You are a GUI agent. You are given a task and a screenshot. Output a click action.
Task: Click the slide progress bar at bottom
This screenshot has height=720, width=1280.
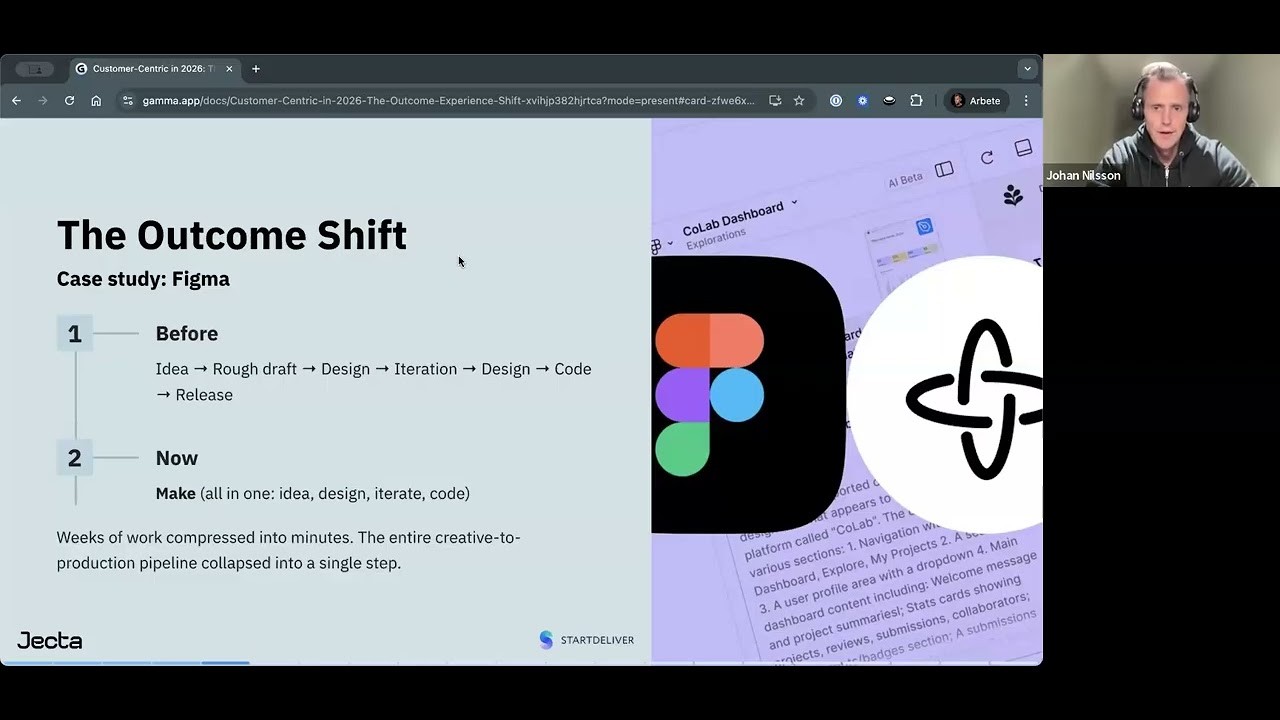tap(521, 662)
